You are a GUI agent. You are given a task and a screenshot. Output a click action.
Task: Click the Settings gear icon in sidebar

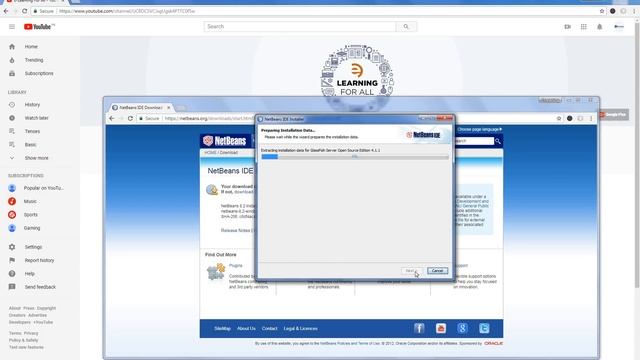pyautogui.click(x=12, y=247)
